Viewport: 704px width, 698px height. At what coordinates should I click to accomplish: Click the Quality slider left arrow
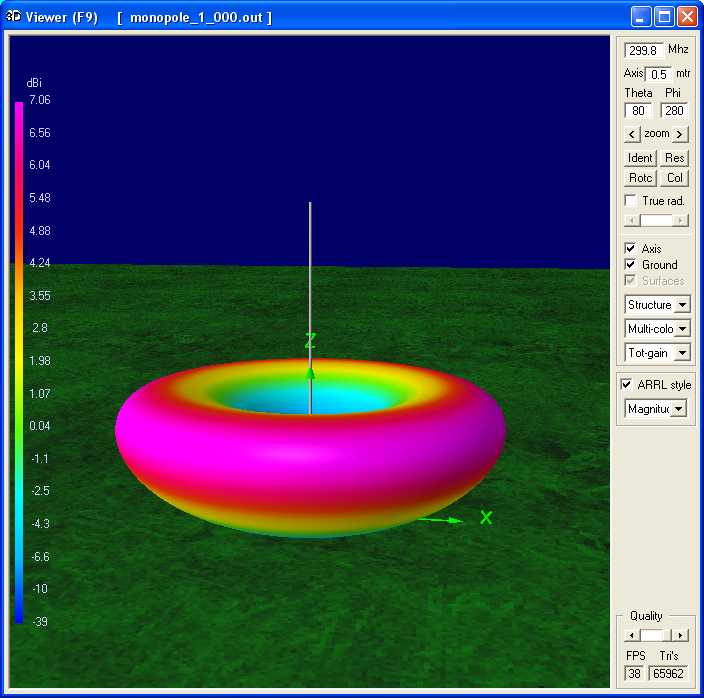coord(631,635)
